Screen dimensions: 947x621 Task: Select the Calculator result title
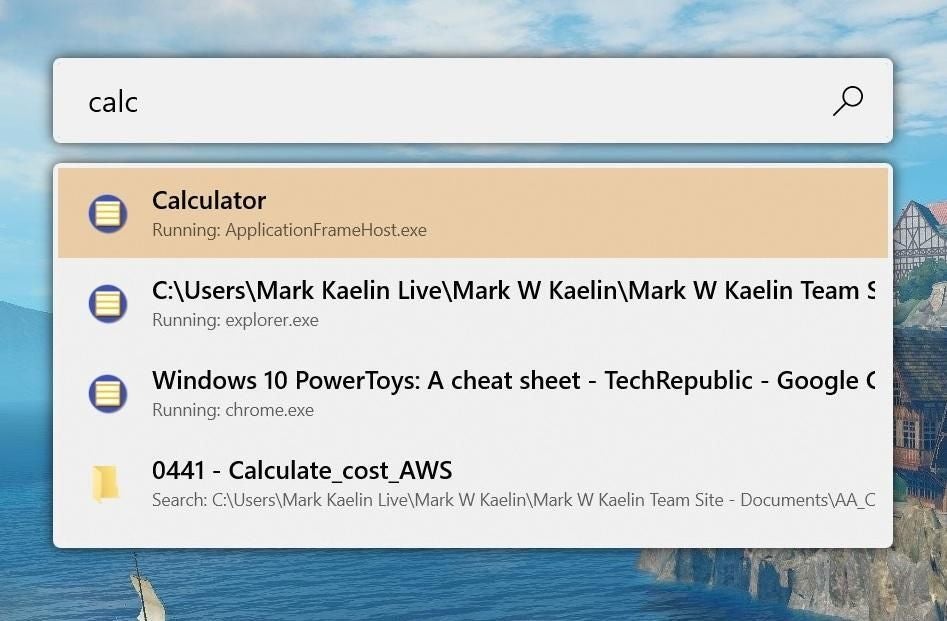click(209, 201)
